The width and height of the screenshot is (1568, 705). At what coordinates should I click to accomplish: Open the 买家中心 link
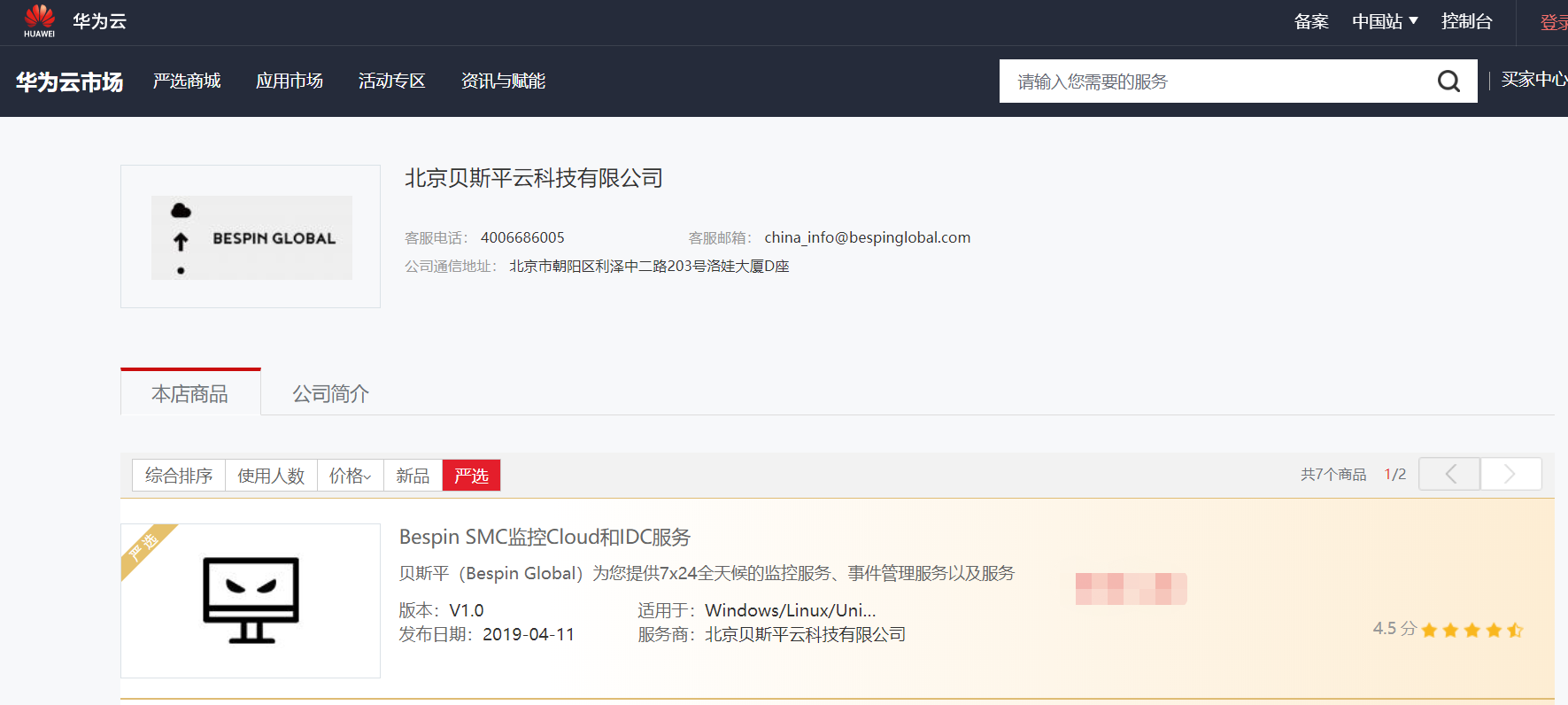[x=1534, y=80]
